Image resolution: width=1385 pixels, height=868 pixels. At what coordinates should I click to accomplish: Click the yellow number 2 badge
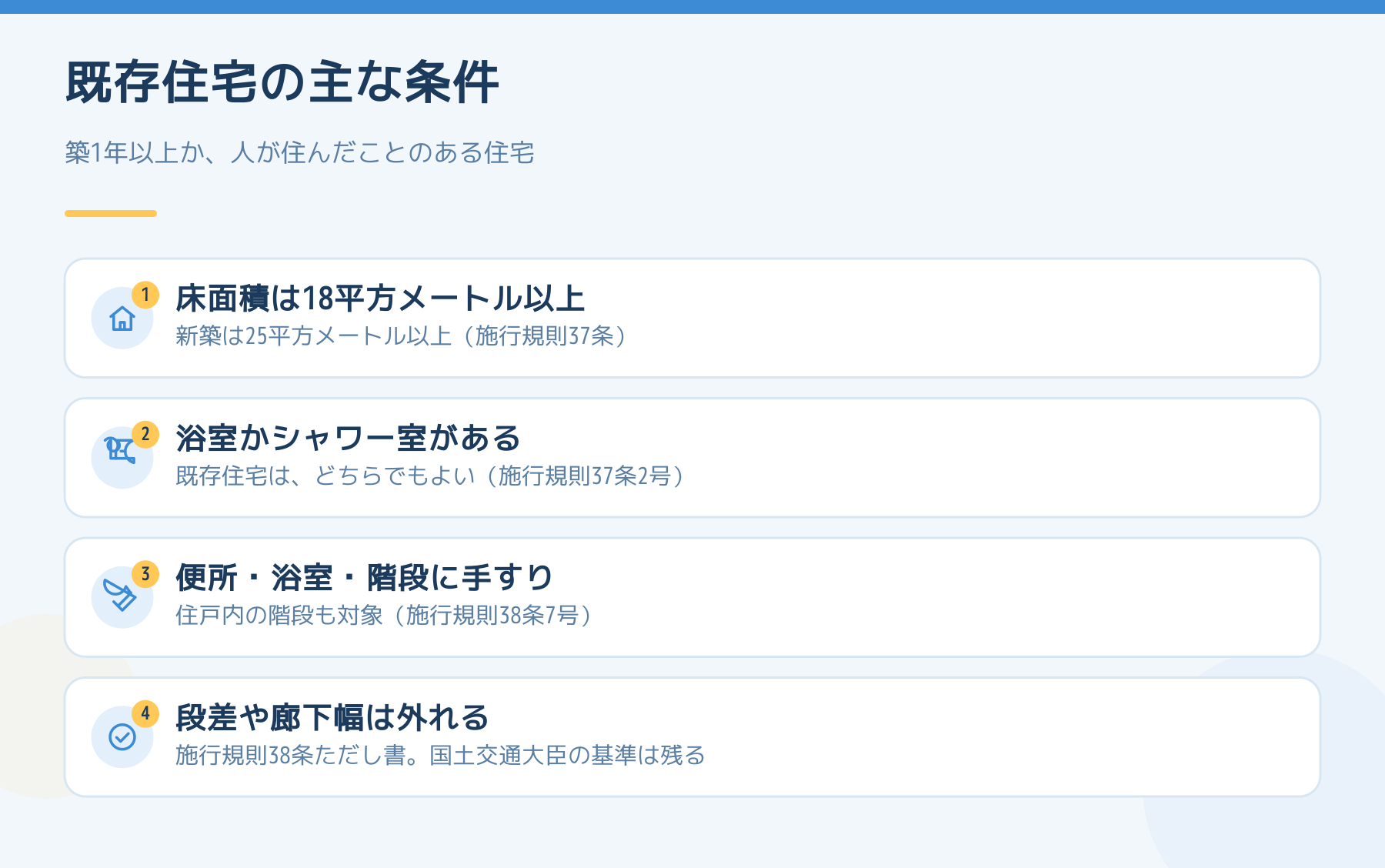tap(145, 435)
